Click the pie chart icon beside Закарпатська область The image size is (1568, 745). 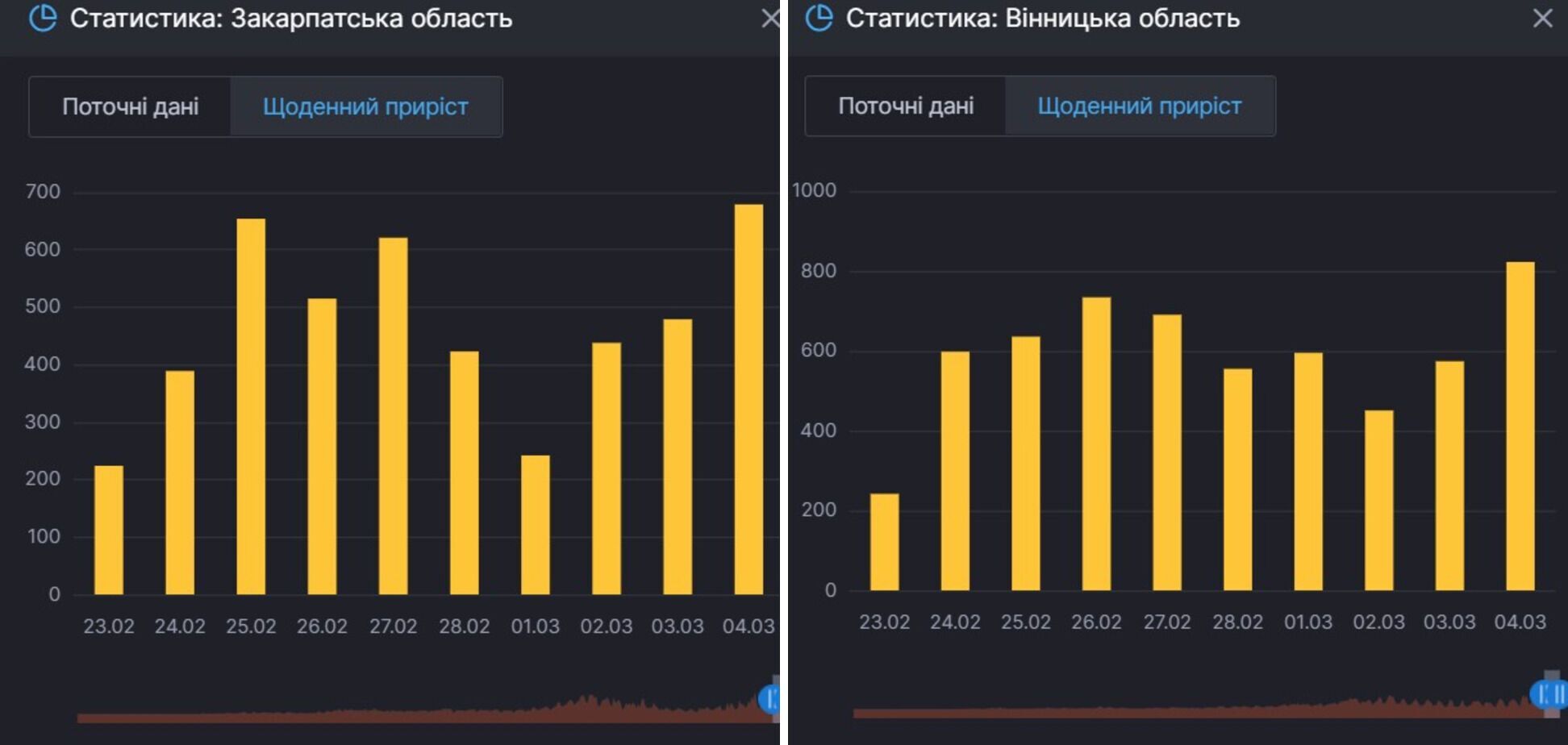tap(43, 18)
